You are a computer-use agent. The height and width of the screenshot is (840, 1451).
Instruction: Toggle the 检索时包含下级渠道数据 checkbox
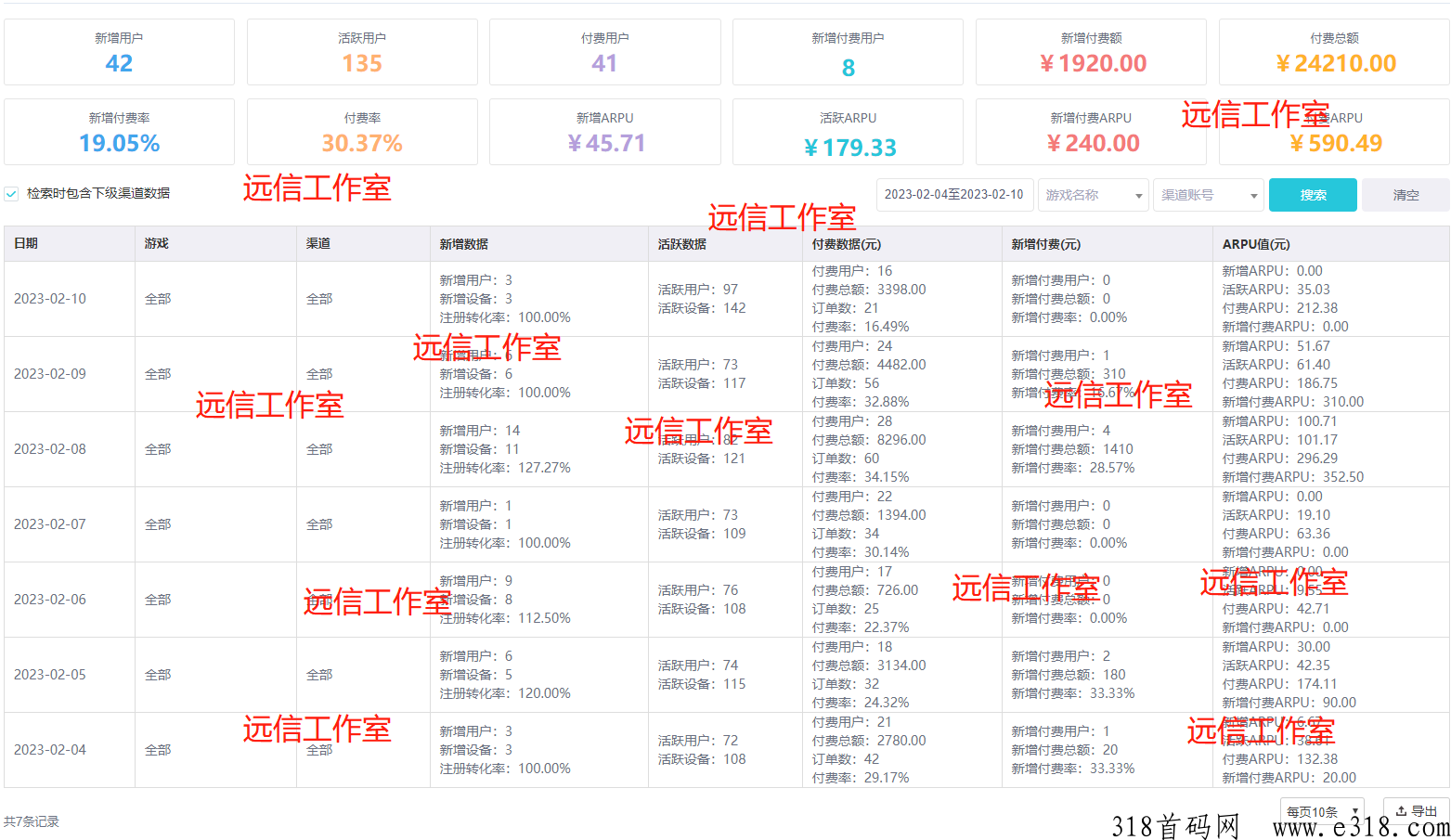coord(11,194)
